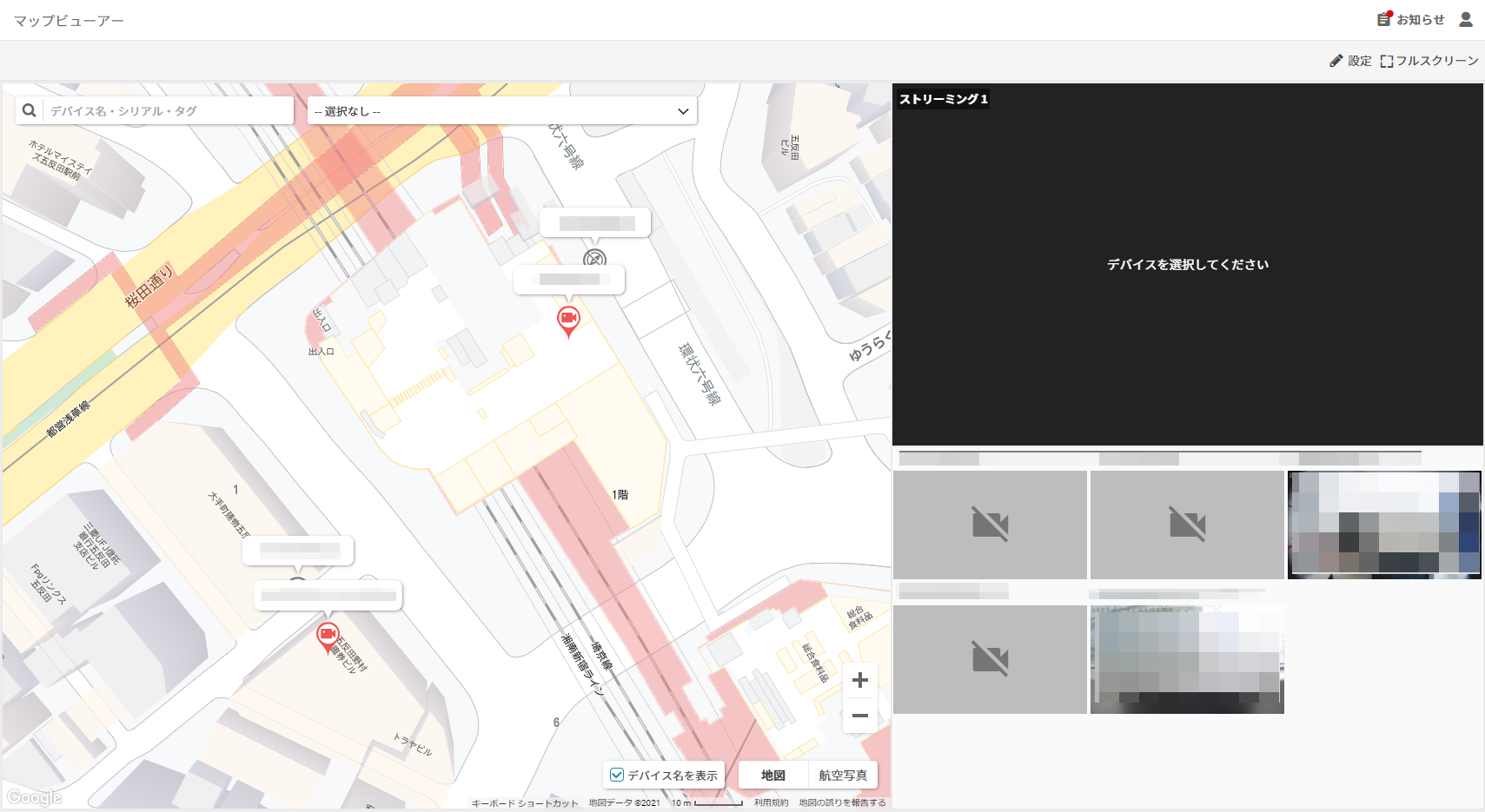The image size is (1485, 812).
Task: Zoom out the map with minus
Action: pos(860,716)
